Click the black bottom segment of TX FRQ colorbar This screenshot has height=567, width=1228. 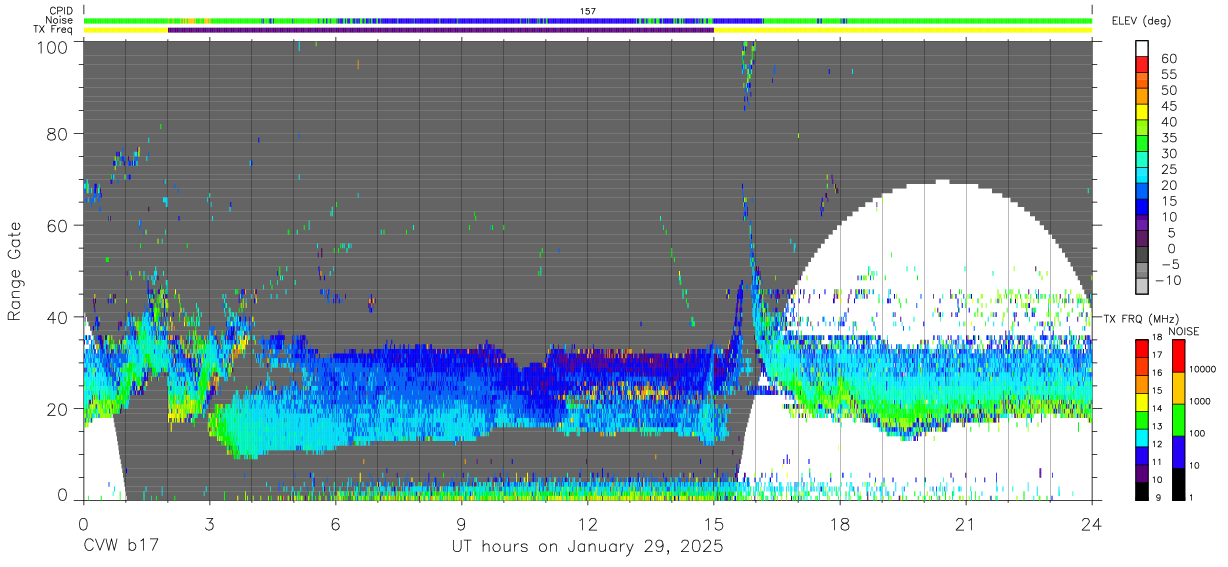coord(1142,491)
